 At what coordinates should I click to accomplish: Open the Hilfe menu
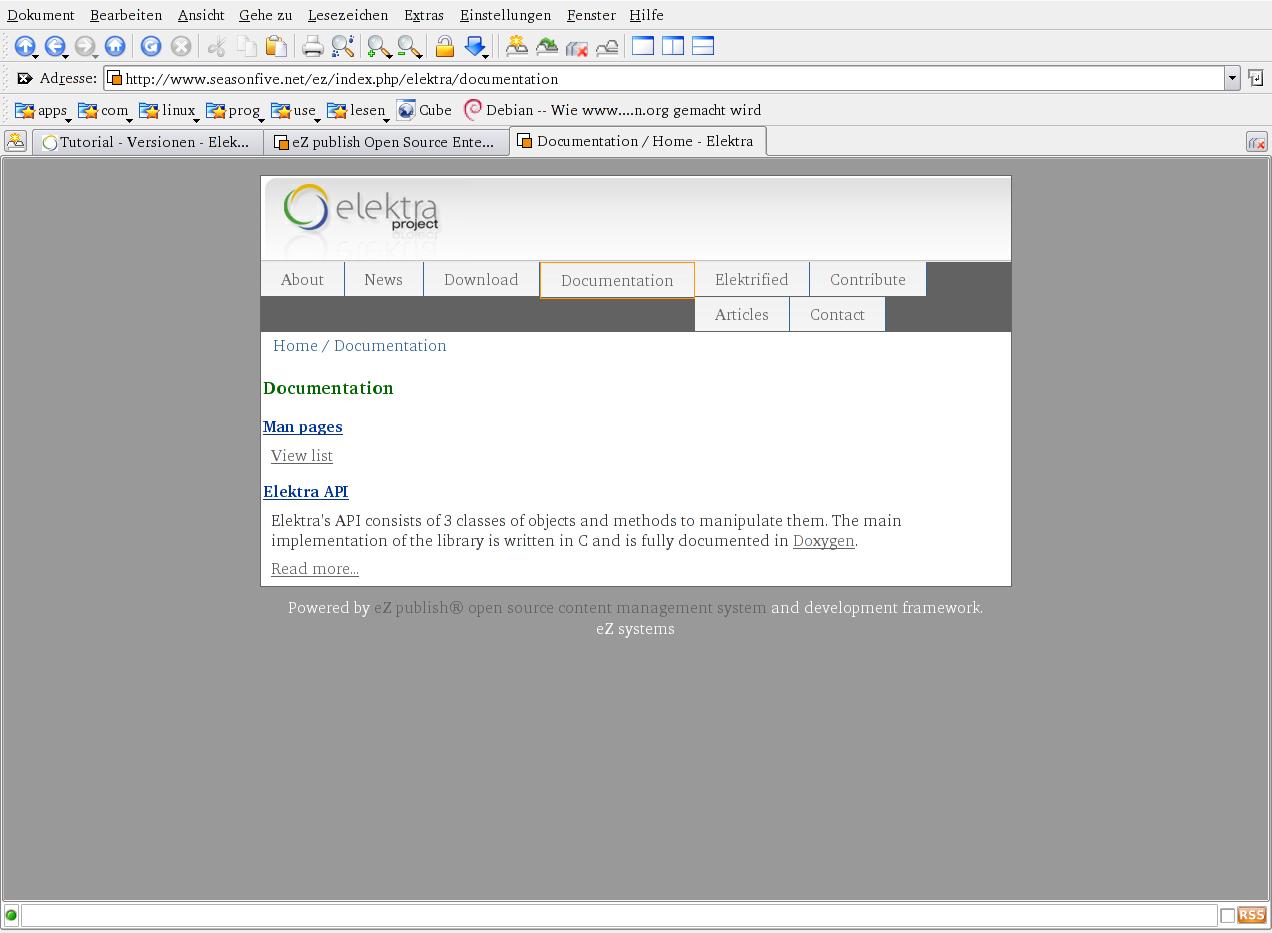click(x=647, y=15)
